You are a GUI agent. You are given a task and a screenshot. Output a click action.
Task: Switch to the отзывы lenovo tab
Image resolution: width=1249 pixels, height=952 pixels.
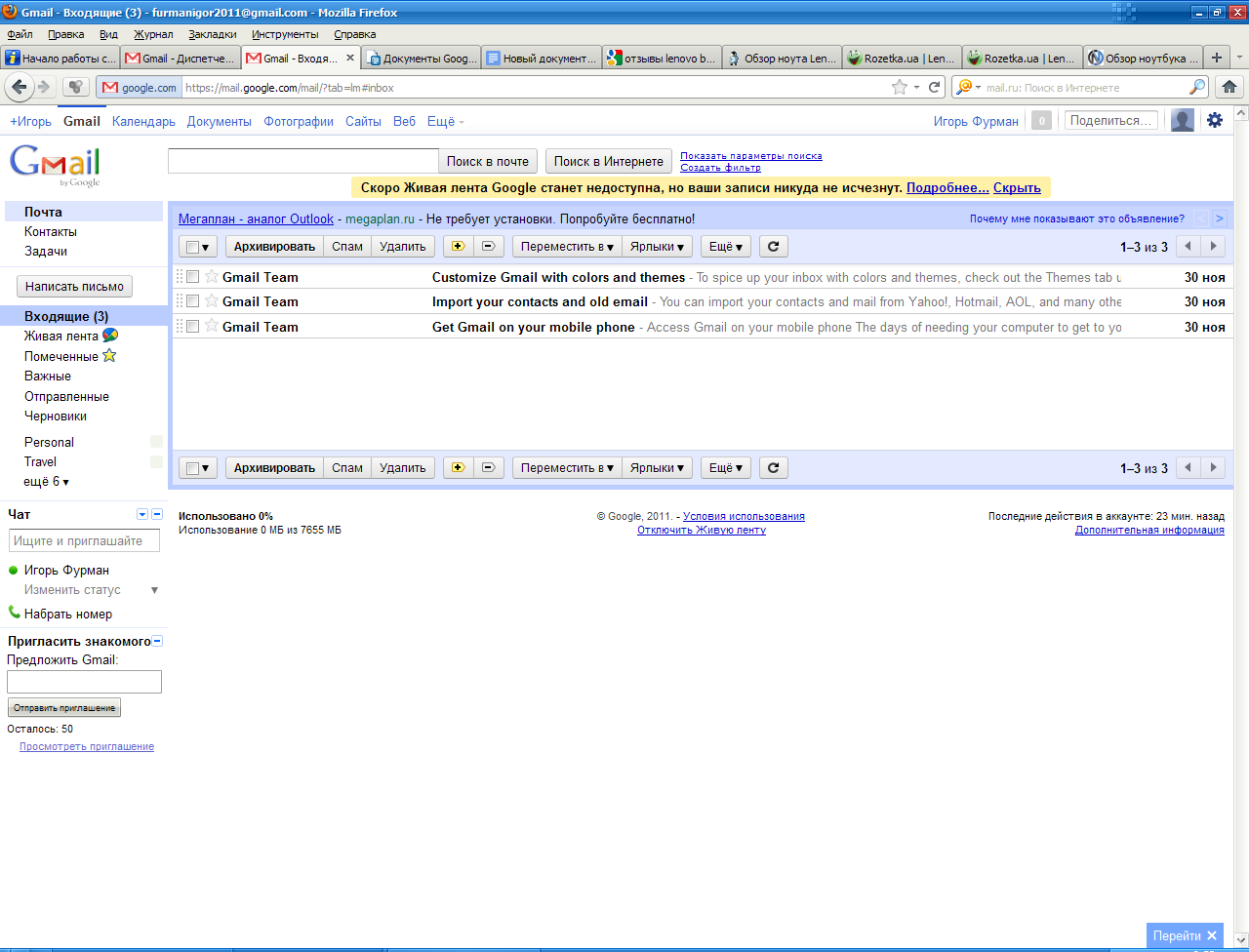pyautogui.click(x=662, y=58)
